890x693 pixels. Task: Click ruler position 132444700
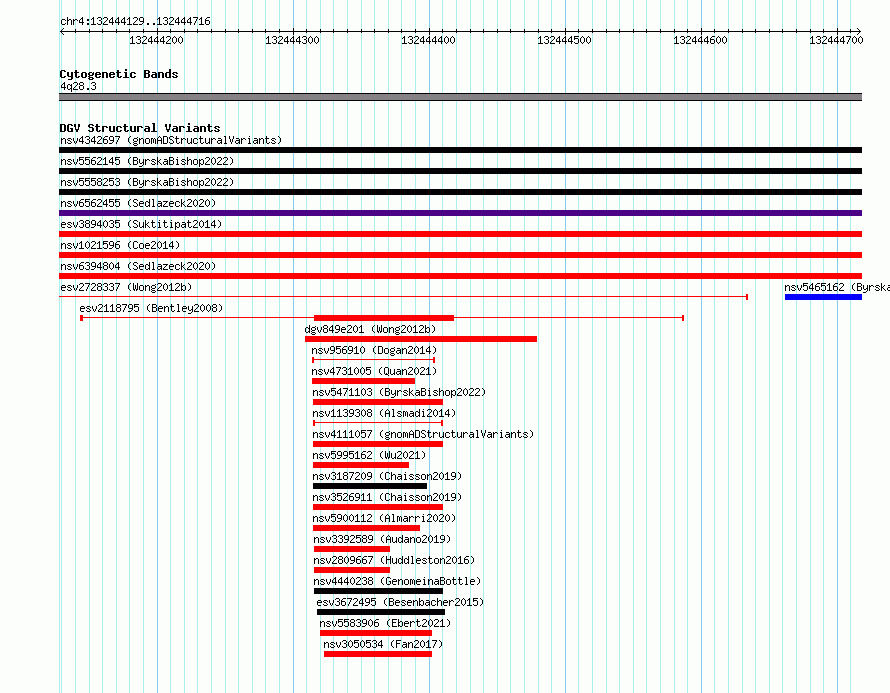pos(836,40)
